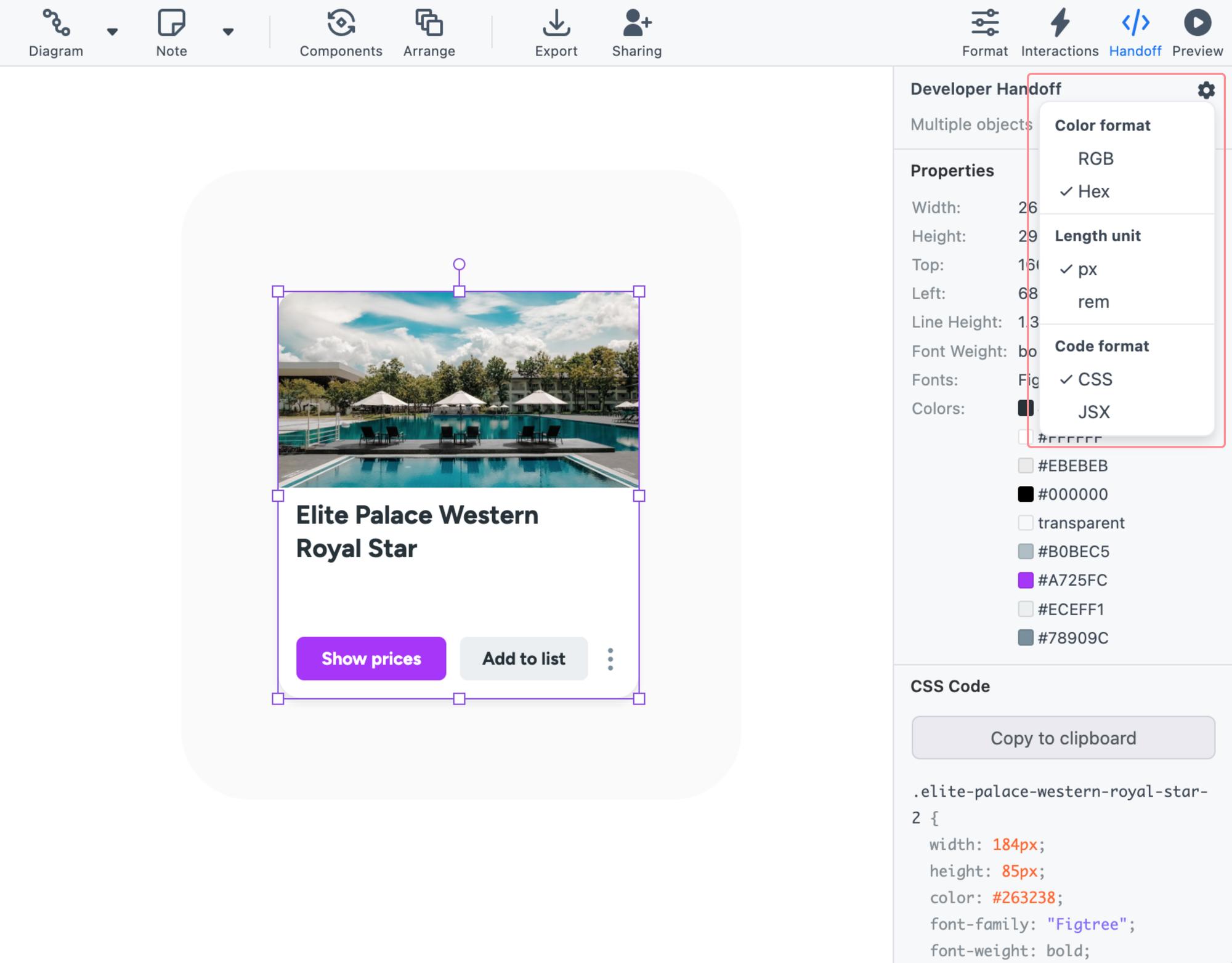Click the "Figtree" font-family value
Image resolution: width=1232 pixels, height=963 pixels.
tap(1087, 924)
